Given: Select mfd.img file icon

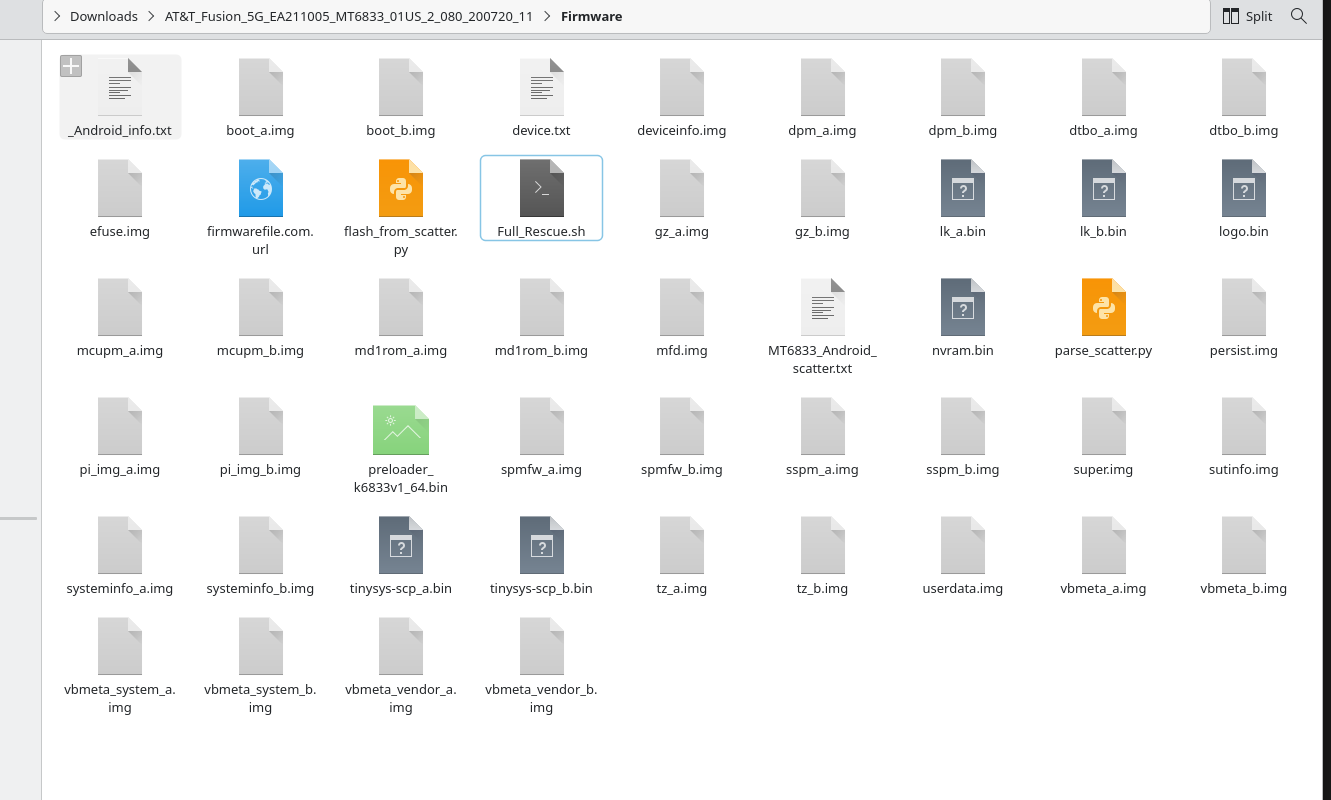Looking at the screenshot, I should (x=682, y=307).
